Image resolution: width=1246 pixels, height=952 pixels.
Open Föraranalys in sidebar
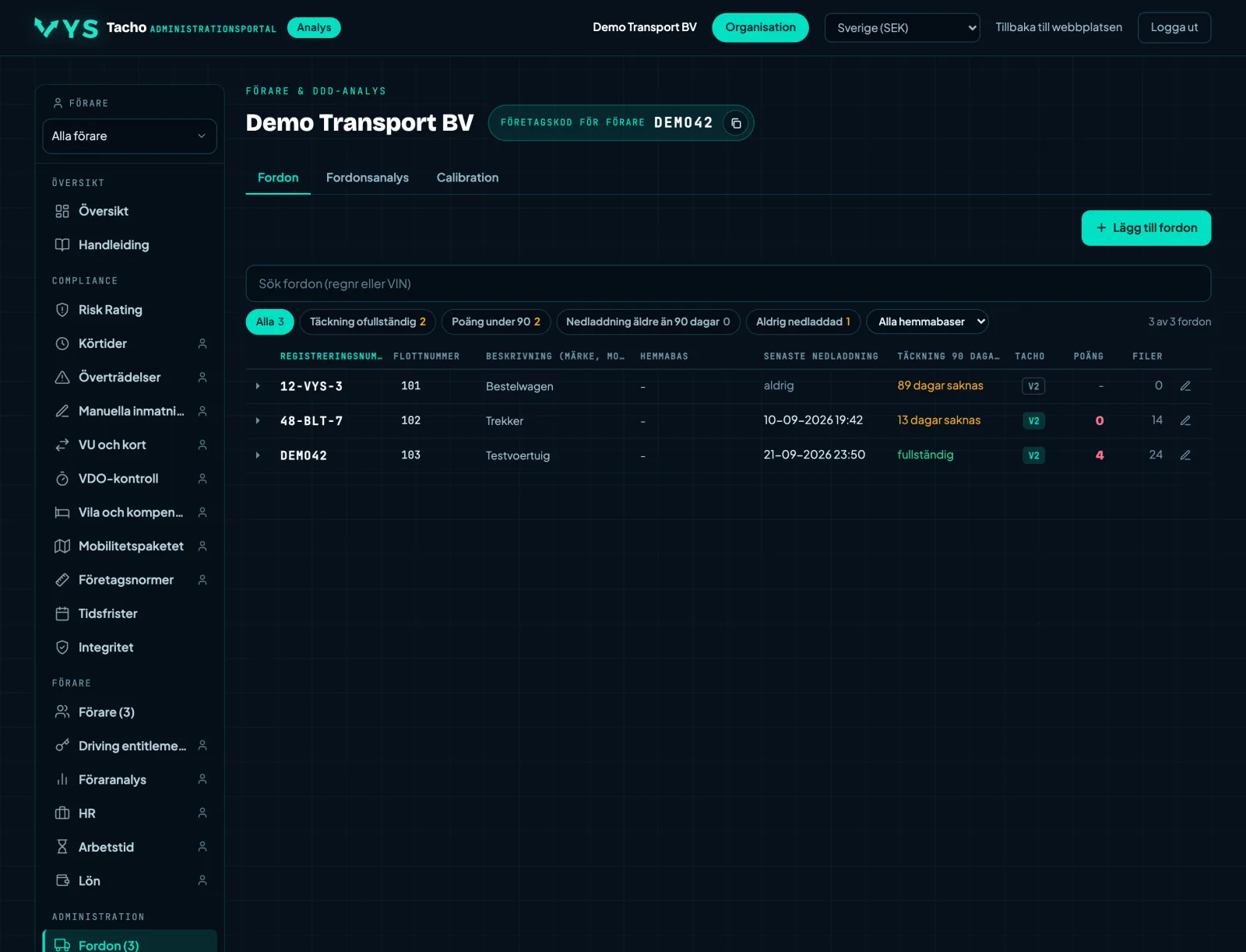129,779
